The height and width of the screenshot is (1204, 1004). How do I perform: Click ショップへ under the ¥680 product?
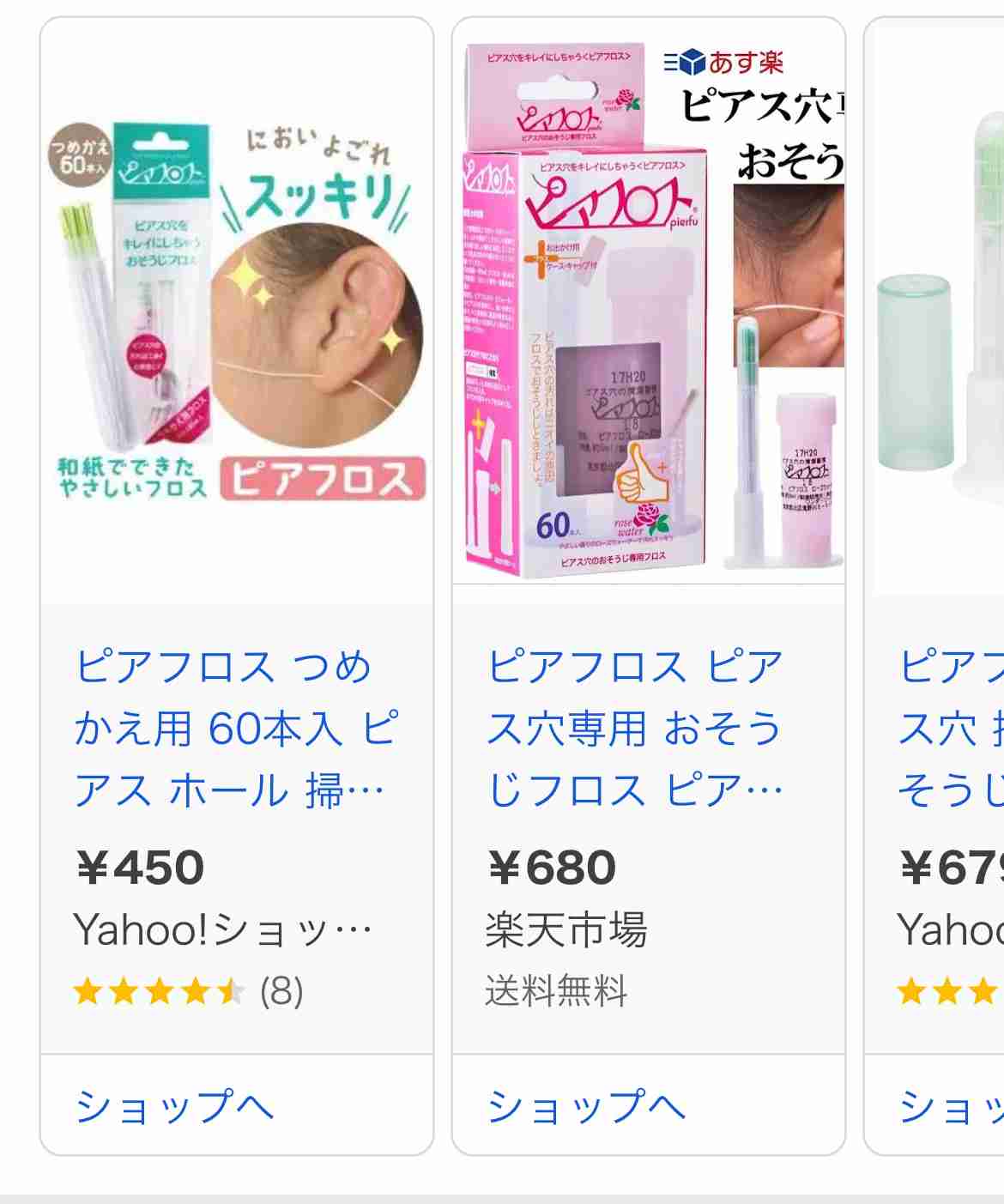click(x=586, y=1105)
